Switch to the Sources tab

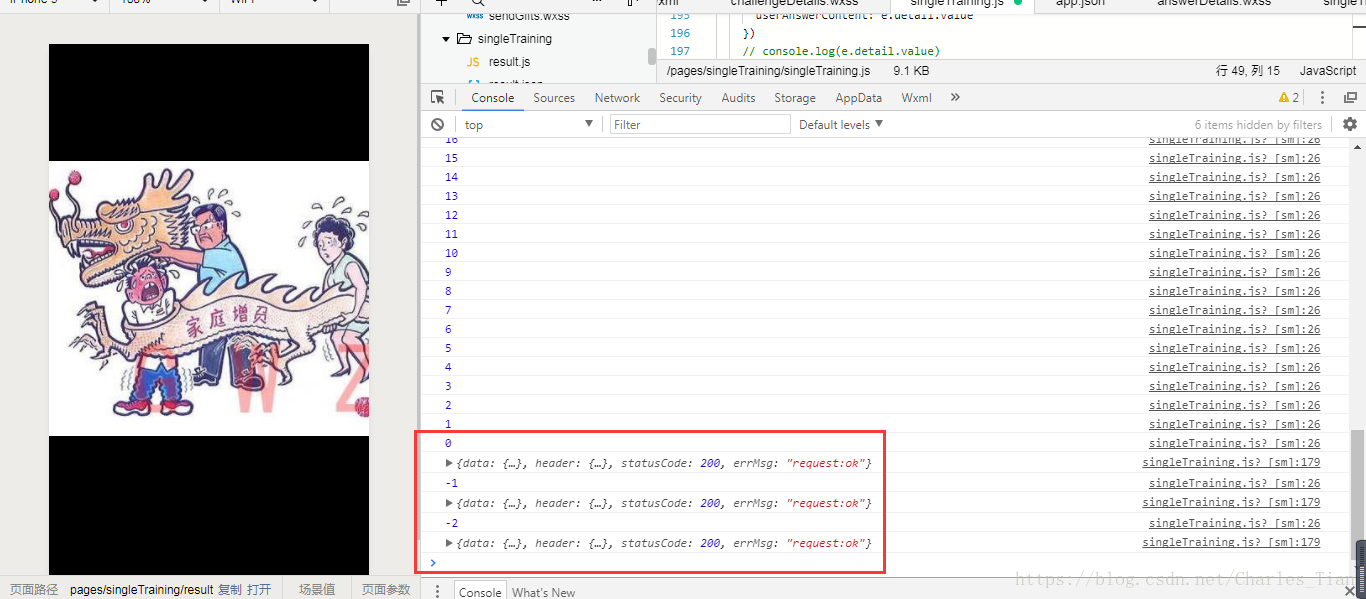554,97
